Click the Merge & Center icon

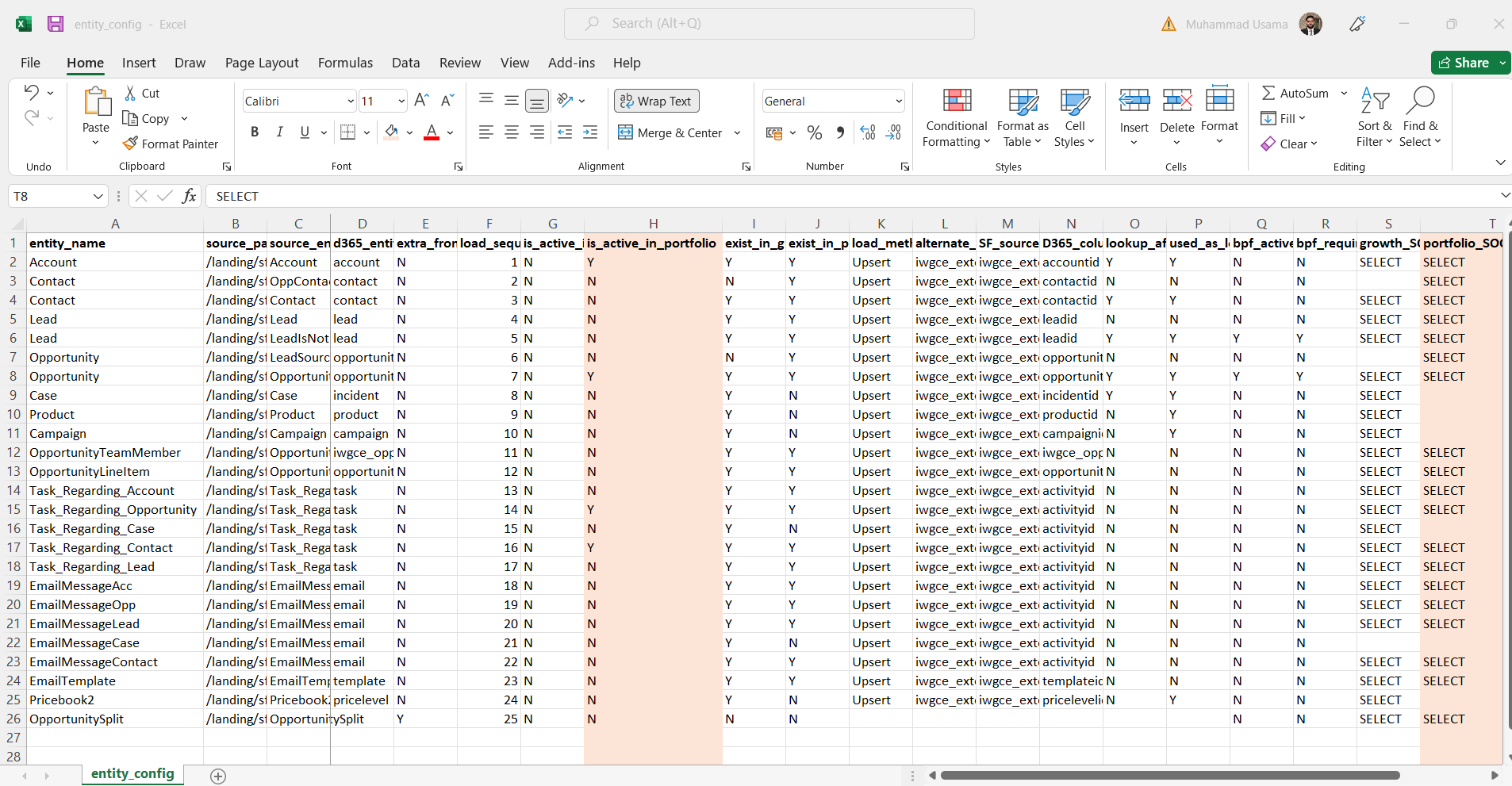(625, 132)
